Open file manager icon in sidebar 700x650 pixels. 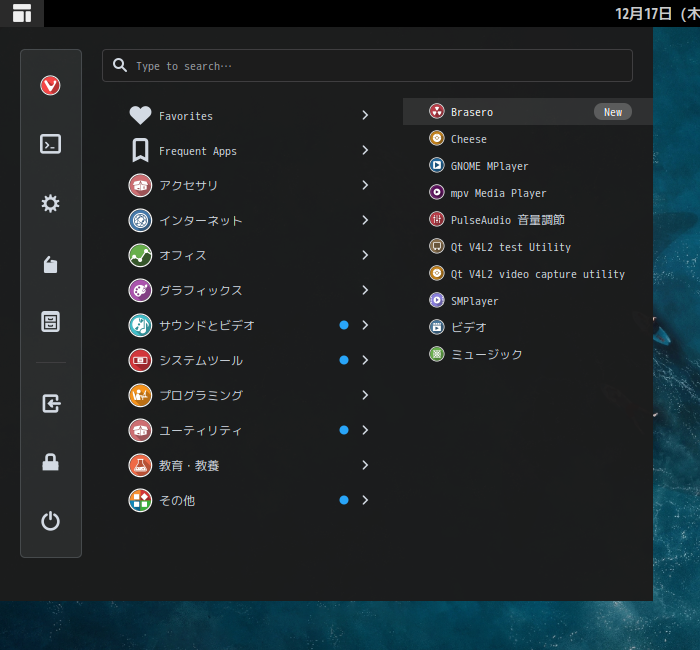coord(50,264)
